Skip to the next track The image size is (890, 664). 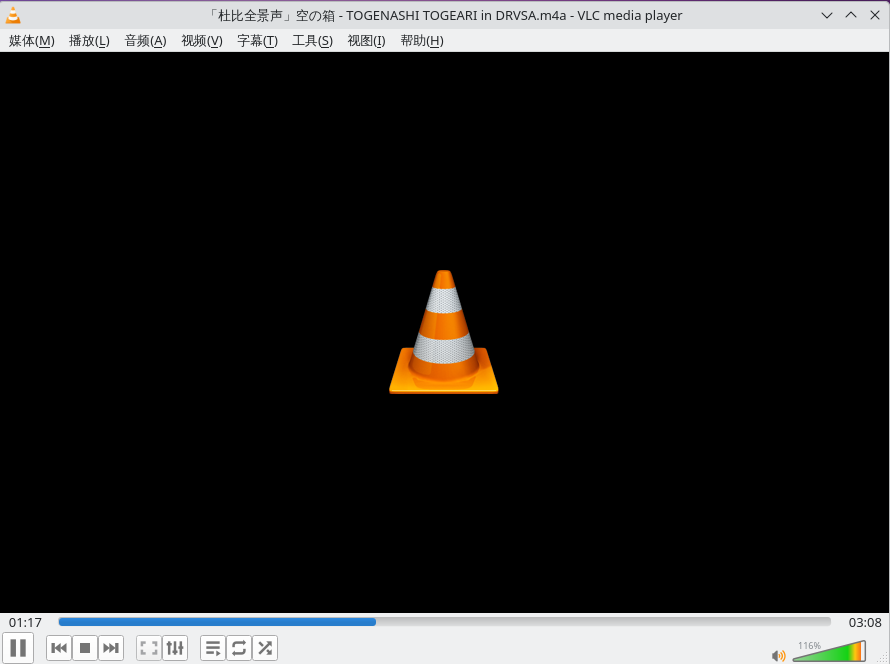click(x=111, y=648)
